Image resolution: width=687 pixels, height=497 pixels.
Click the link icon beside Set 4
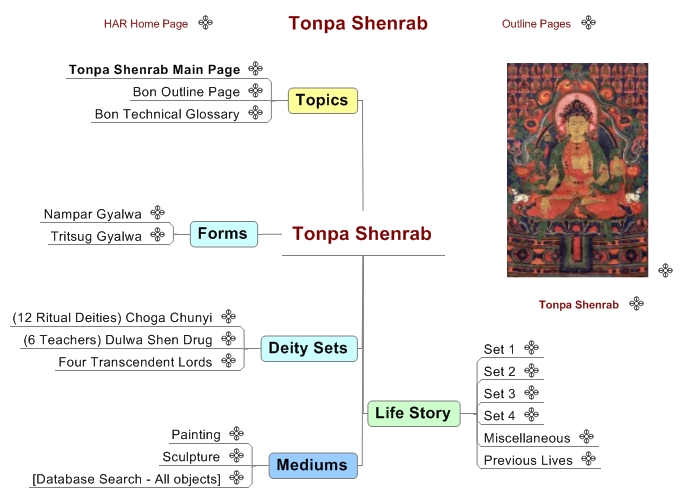pyautogui.click(x=531, y=414)
